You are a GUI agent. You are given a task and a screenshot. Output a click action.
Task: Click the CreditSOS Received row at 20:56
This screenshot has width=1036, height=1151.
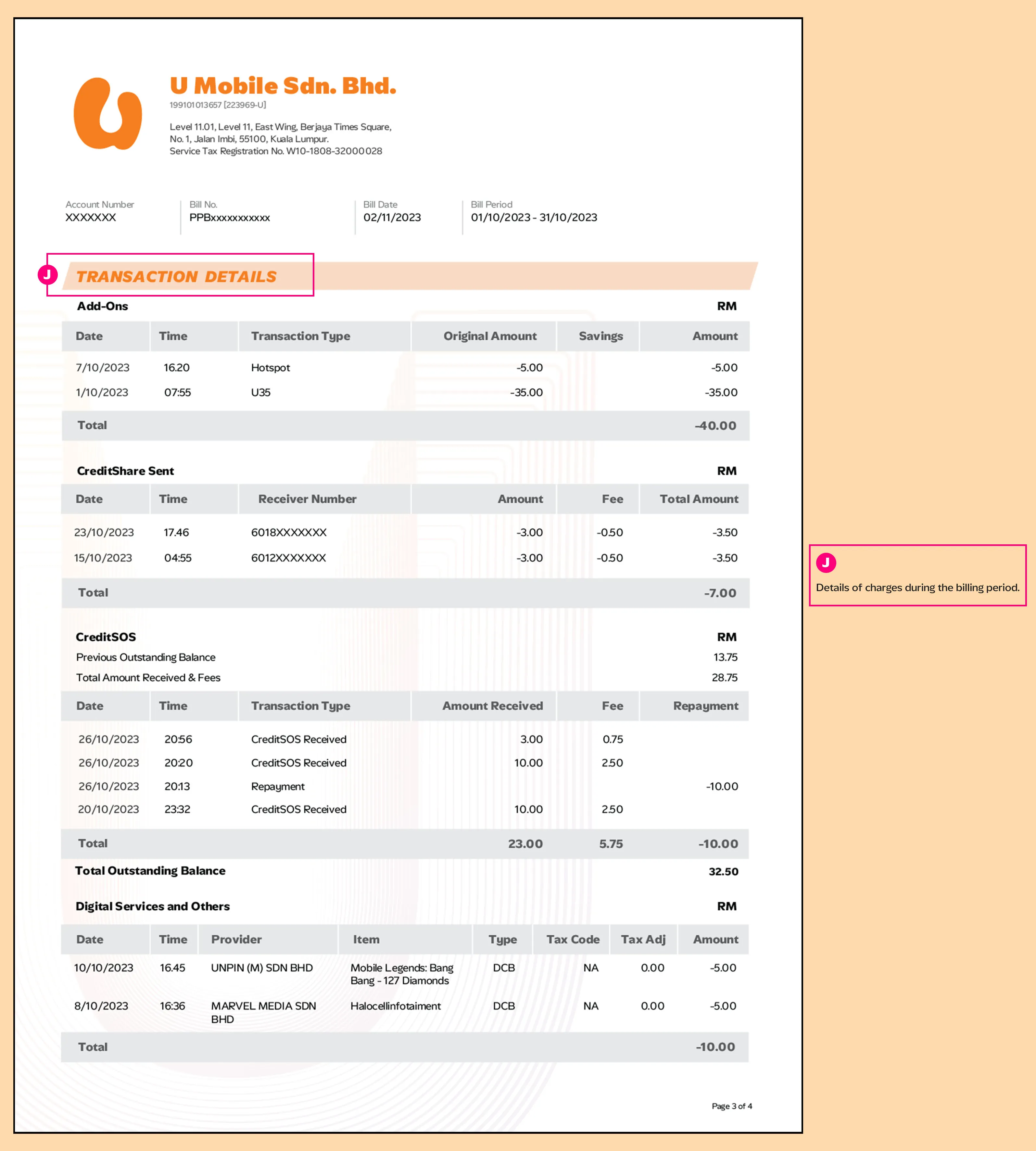[x=405, y=740]
